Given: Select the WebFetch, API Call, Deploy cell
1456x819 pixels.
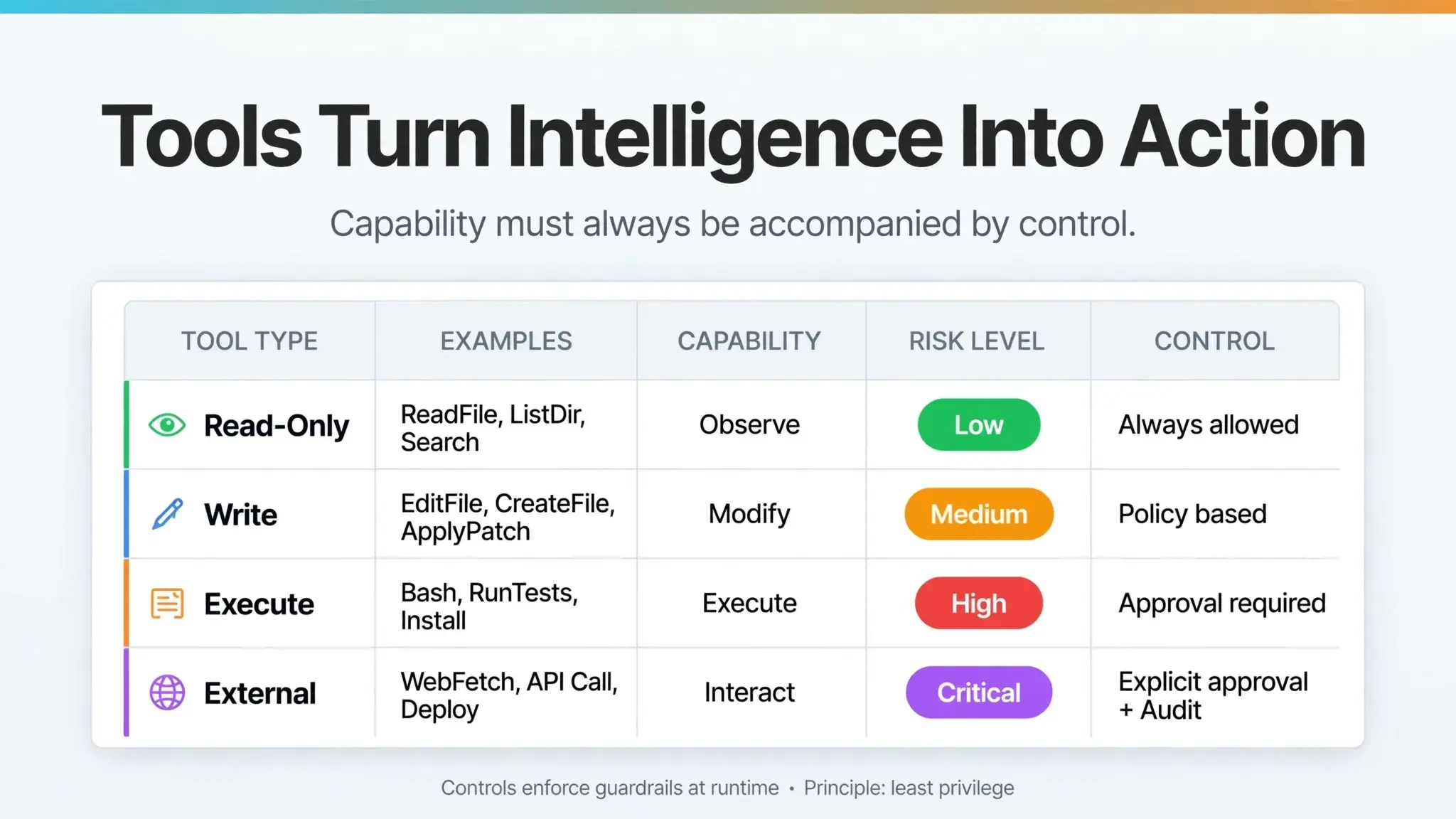Looking at the screenshot, I should [x=509, y=695].
